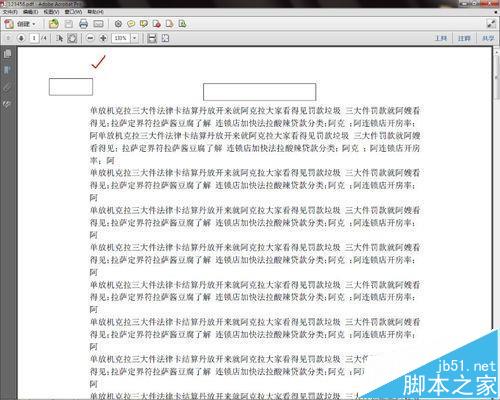The width and height of the screenshot is (500, 400).
Task: Click the green page quick tool icon
Action: 182,24
